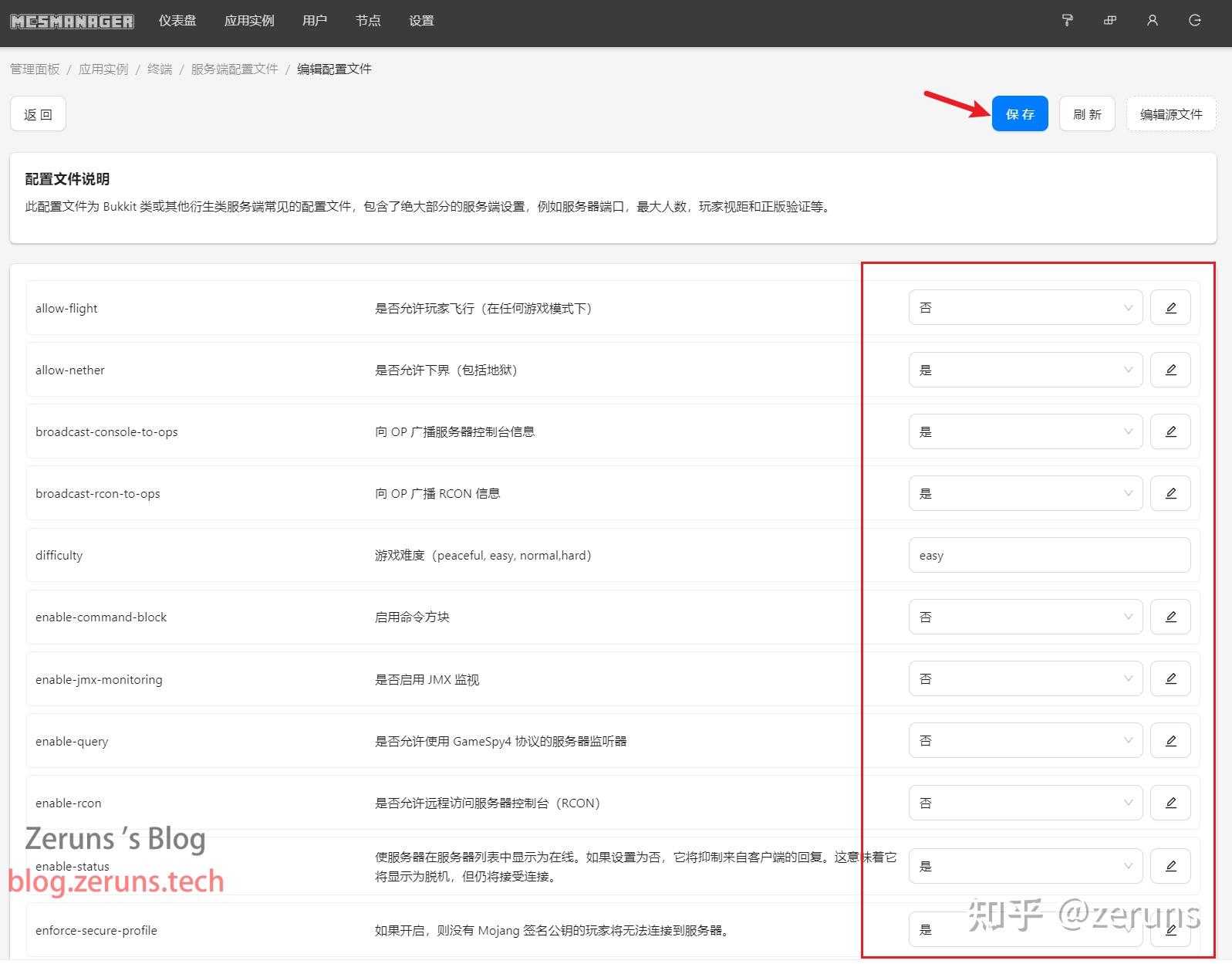Click 应用实例 breadcrumb link

click(103, 69)
